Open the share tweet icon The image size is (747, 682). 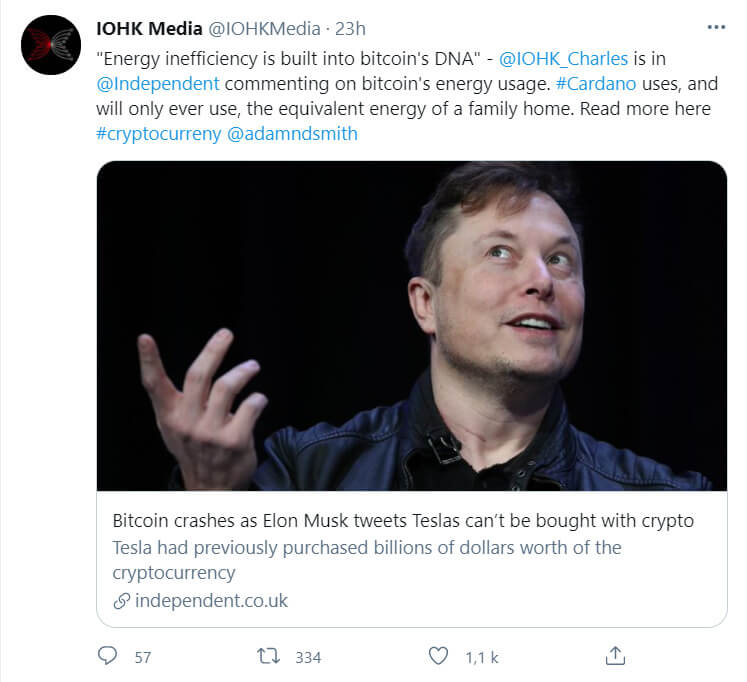tap(616, 656)
